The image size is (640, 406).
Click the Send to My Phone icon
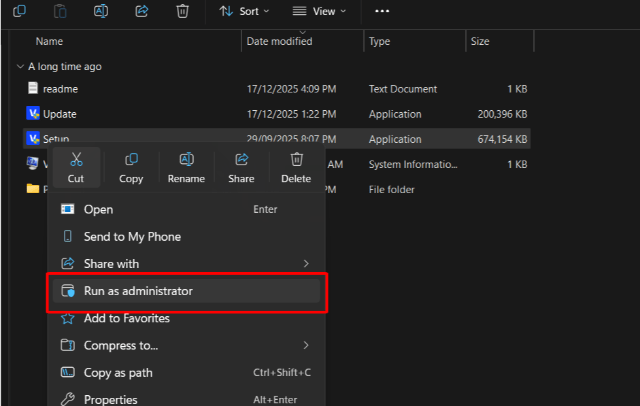pyautogui.click(x=68, y=237)
